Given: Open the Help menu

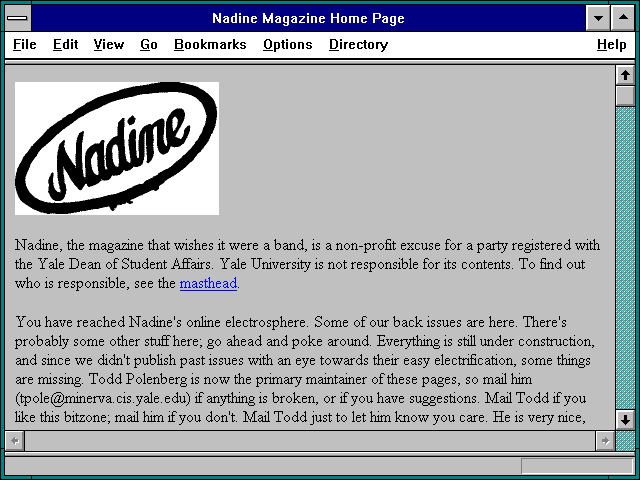Looking at the screenshot, I should [x=611, y=44].
